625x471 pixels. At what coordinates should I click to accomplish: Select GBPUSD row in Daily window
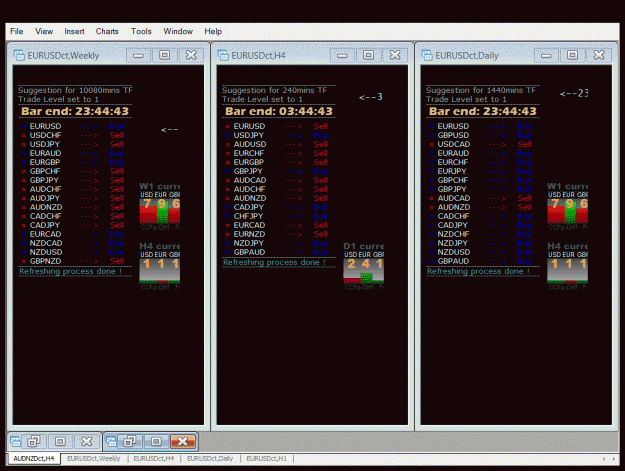(480, 135)
